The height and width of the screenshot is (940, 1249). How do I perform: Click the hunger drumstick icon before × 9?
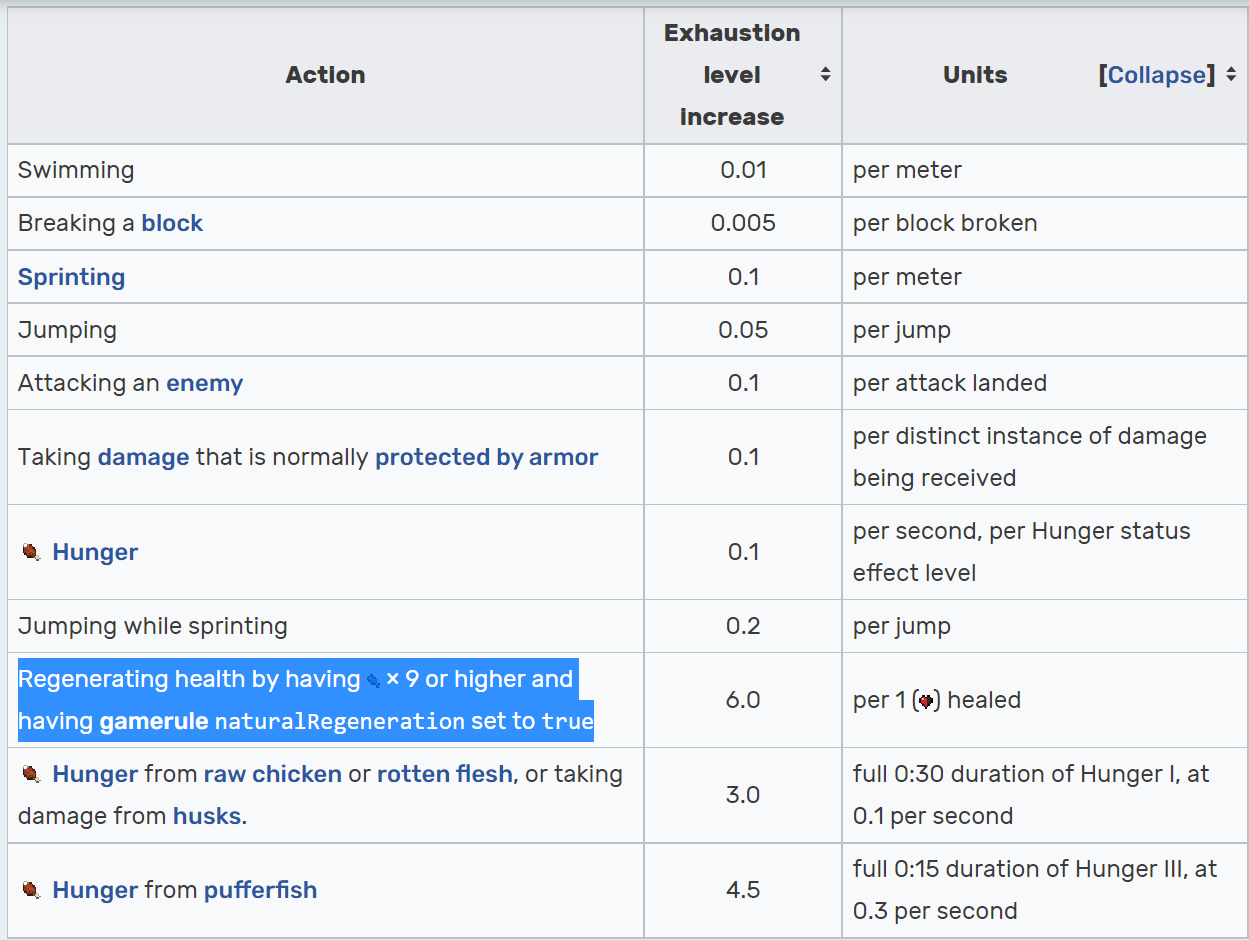tap(373, 681)
